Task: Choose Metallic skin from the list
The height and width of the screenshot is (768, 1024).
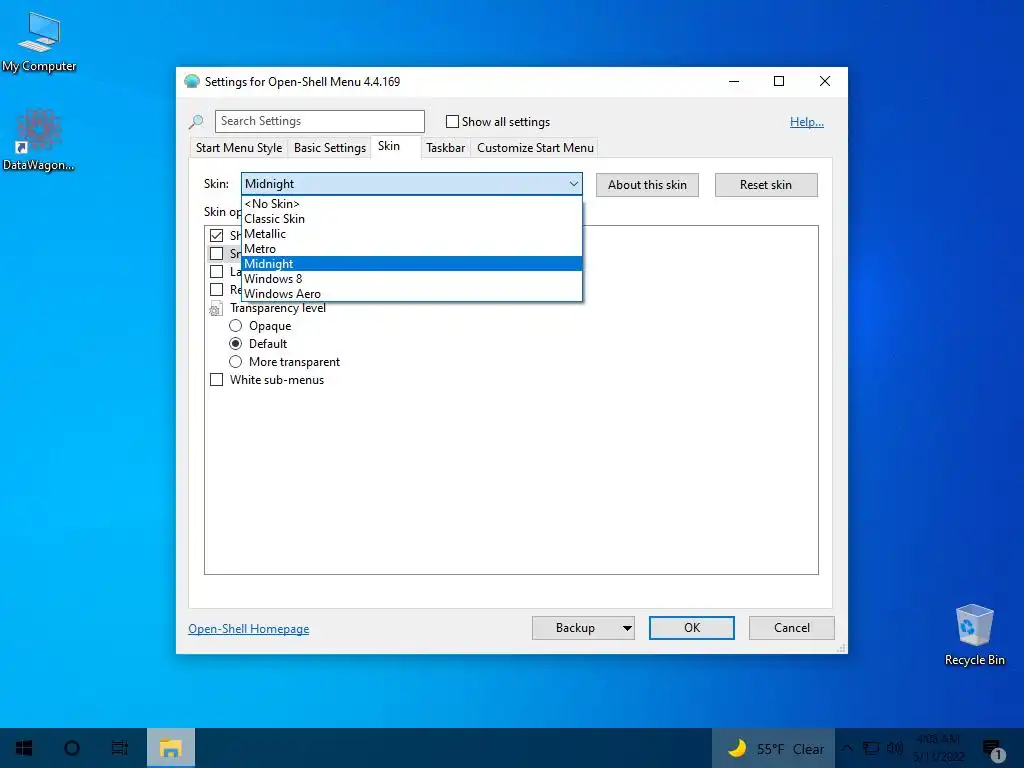Action: click(x=411, y=234)
